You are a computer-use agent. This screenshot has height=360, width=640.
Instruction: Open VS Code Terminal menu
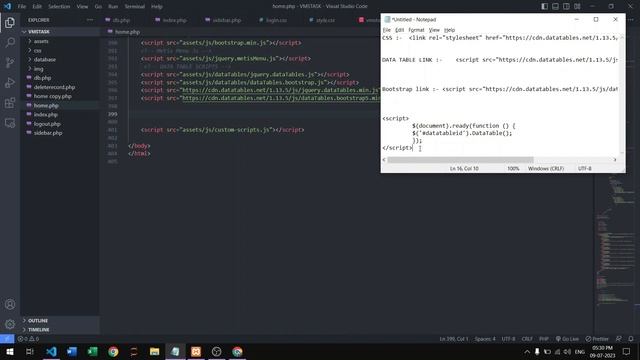tap(135, 7)
